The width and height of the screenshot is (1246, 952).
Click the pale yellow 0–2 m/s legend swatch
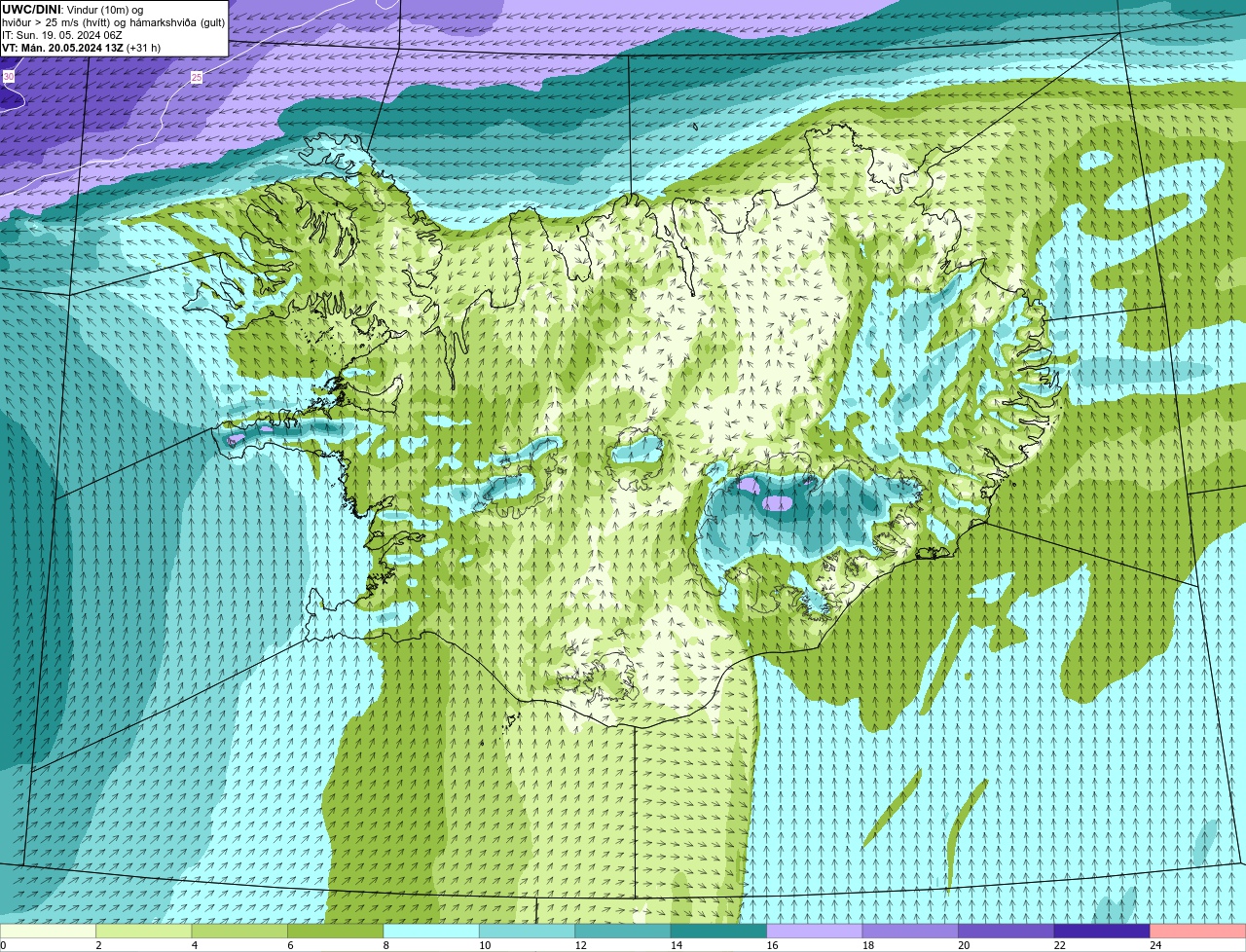click(x=49, y=932)
